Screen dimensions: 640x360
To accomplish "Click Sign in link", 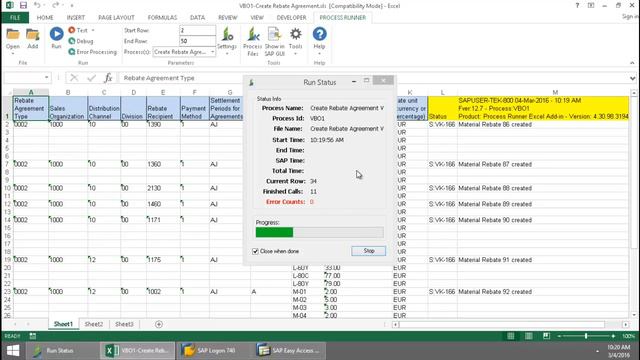I will coord(630,16).
